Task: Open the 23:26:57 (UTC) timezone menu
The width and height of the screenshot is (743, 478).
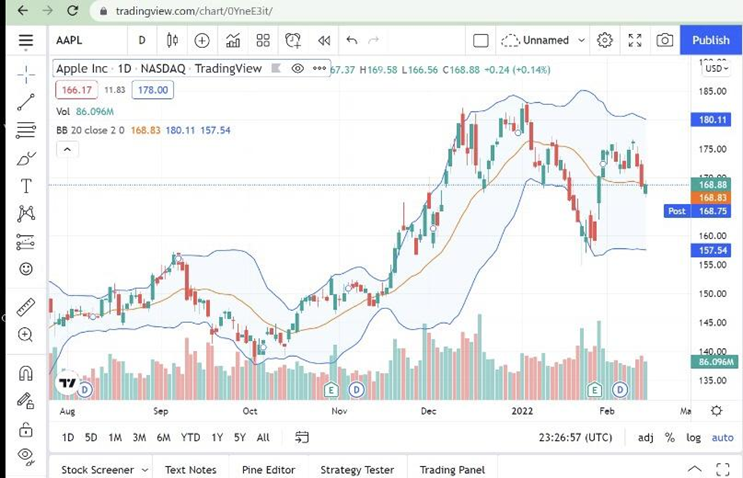Action: pyautogui.click(x=575, y=437)
